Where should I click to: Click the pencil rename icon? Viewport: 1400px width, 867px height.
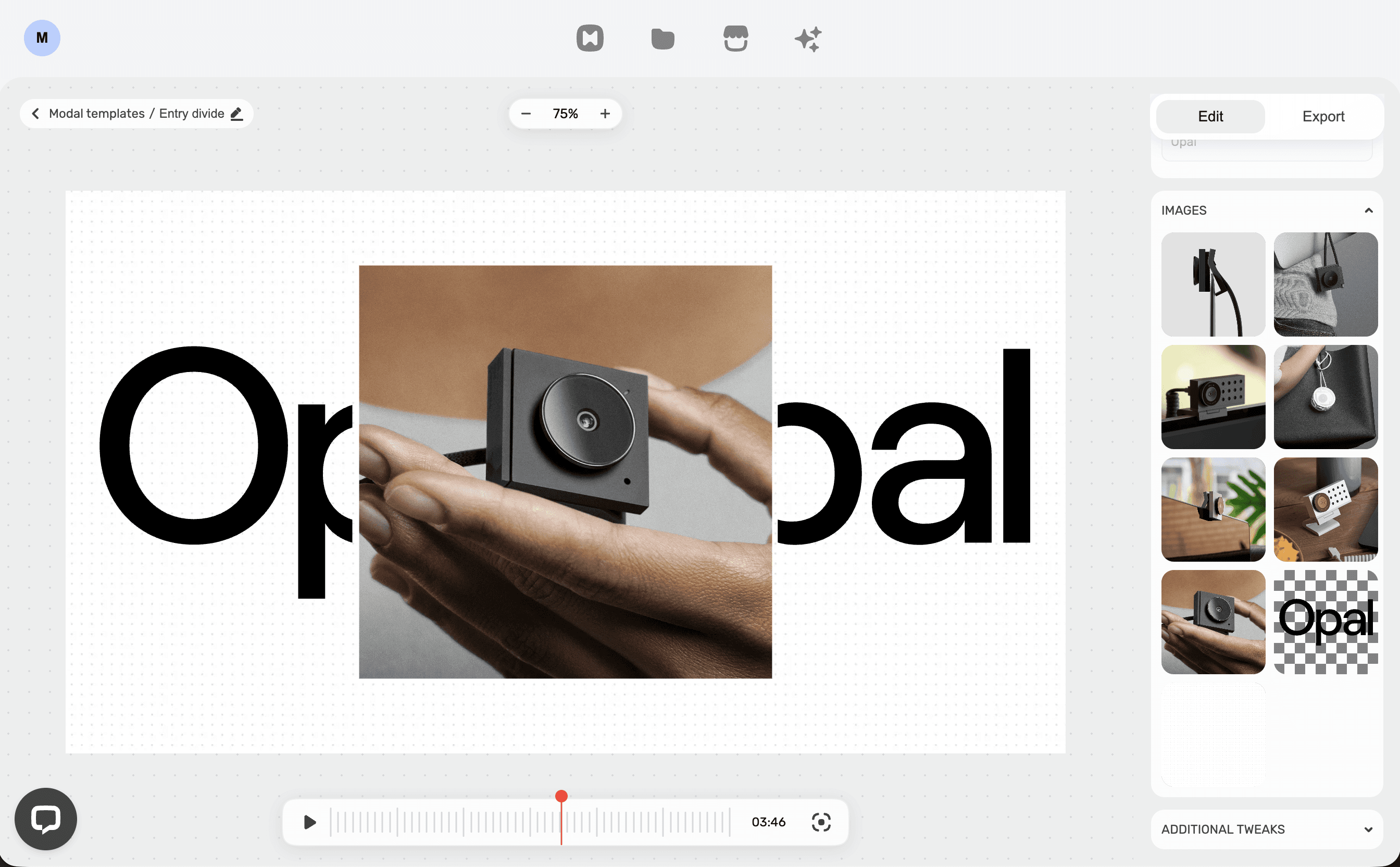[x=236, y=114]
